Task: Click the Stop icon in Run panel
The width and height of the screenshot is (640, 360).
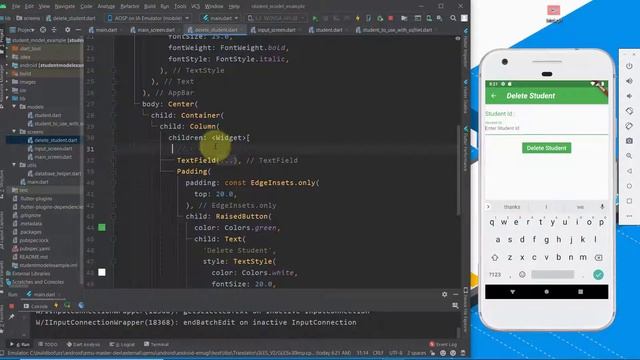Action: coord(11,306)
